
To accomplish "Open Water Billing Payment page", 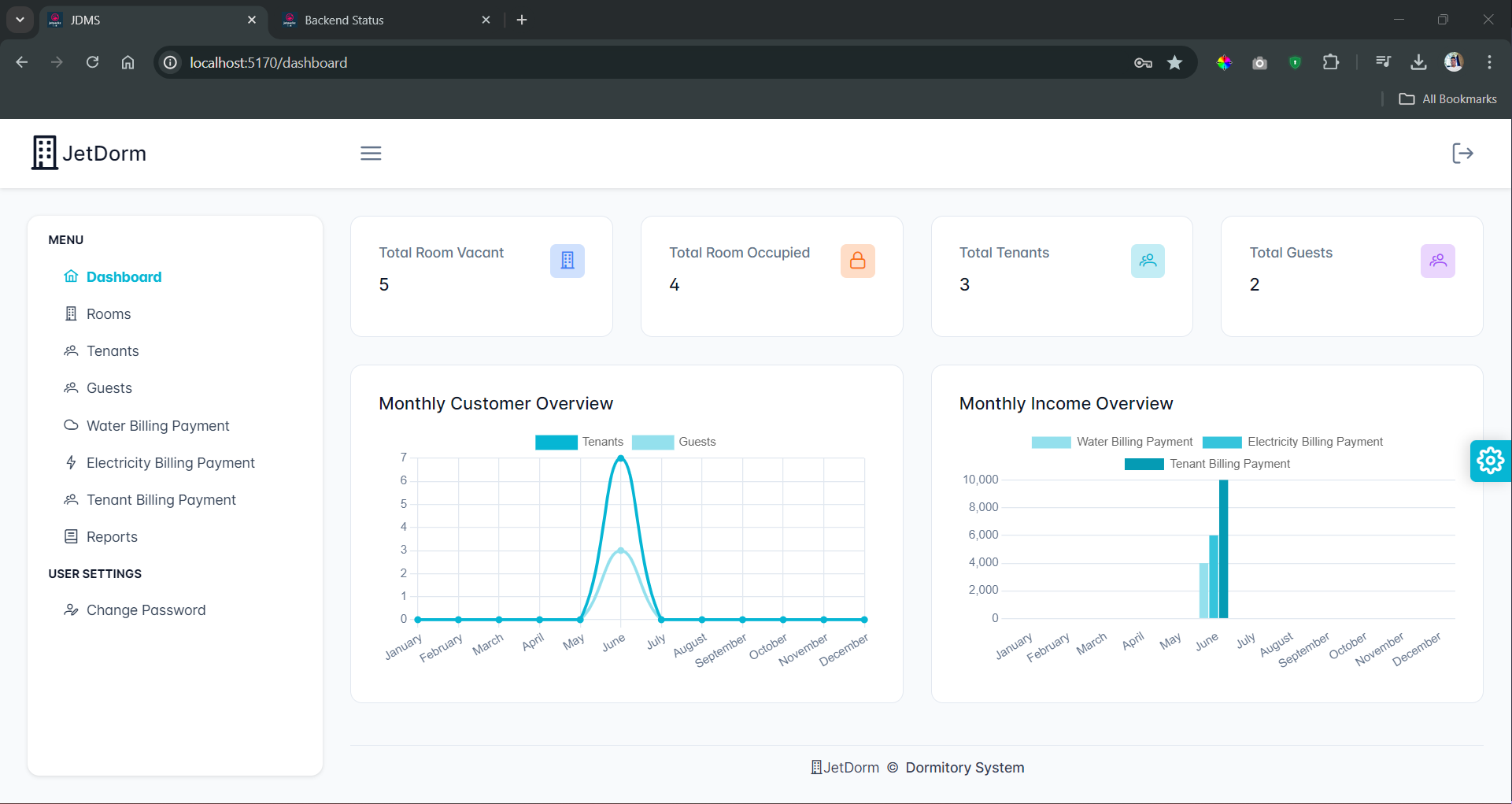I will tap(158, 425).
